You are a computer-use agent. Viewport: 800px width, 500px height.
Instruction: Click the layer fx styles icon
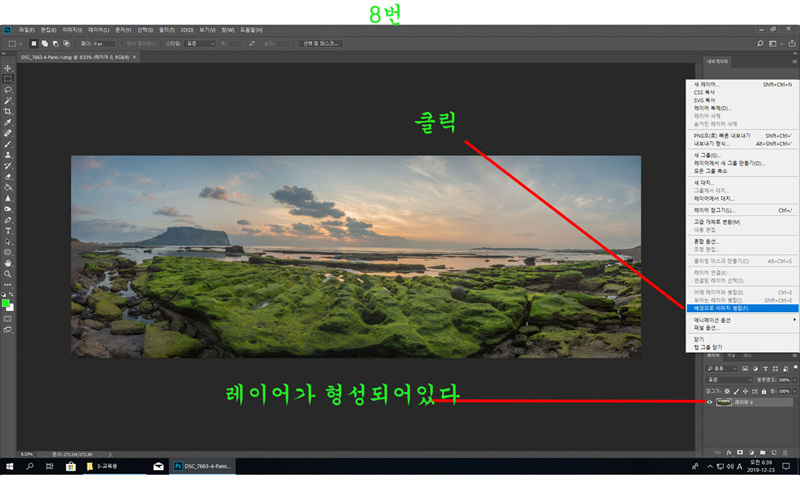tap(729, 452)
